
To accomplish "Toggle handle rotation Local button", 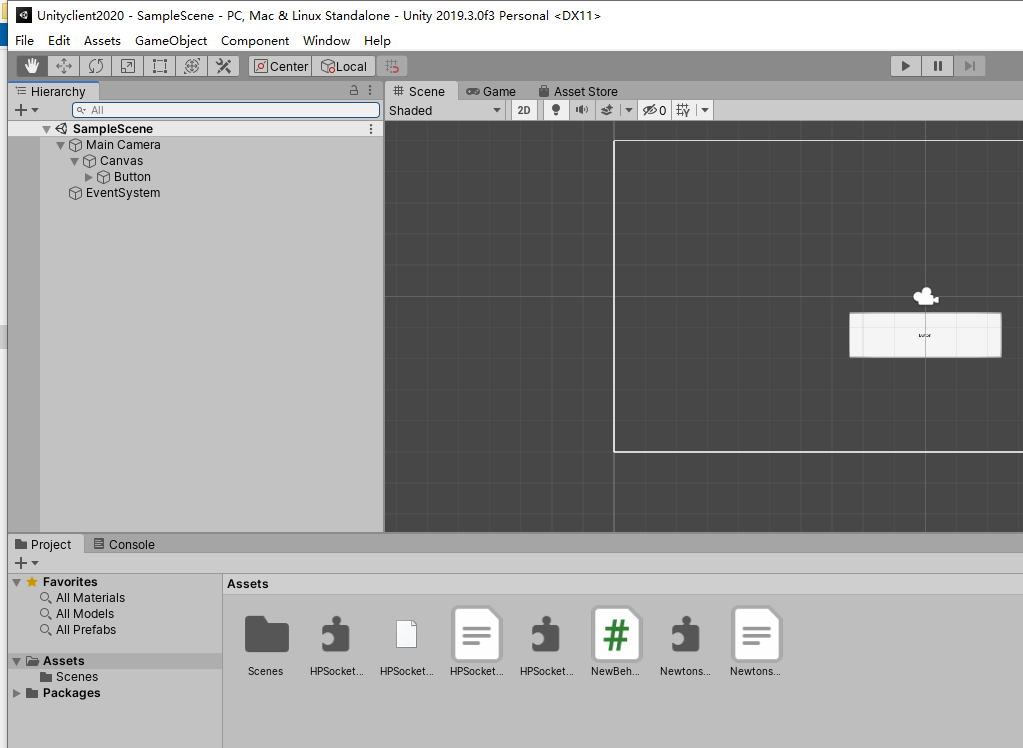I will (344, 66).
